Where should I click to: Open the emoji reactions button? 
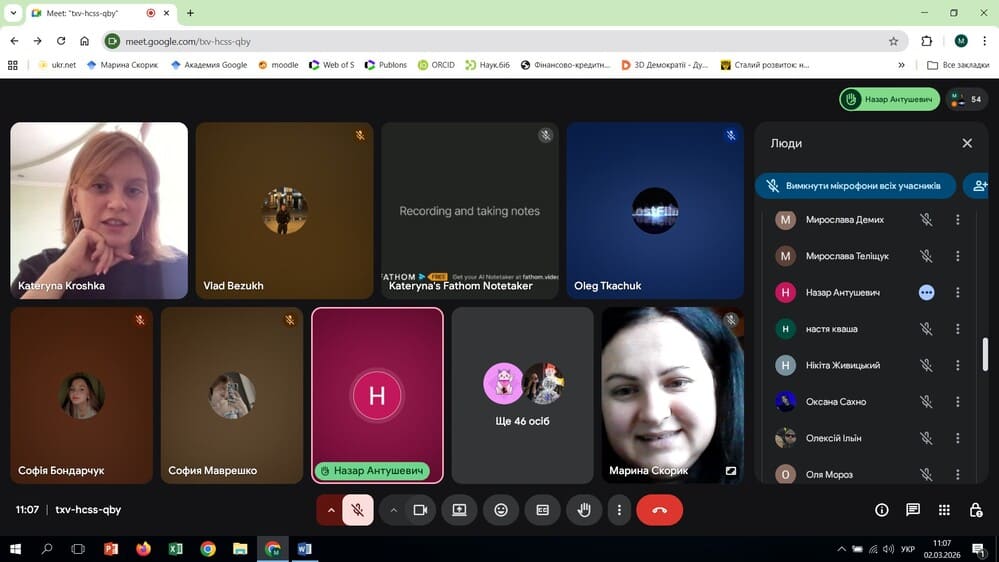[501, 510]
